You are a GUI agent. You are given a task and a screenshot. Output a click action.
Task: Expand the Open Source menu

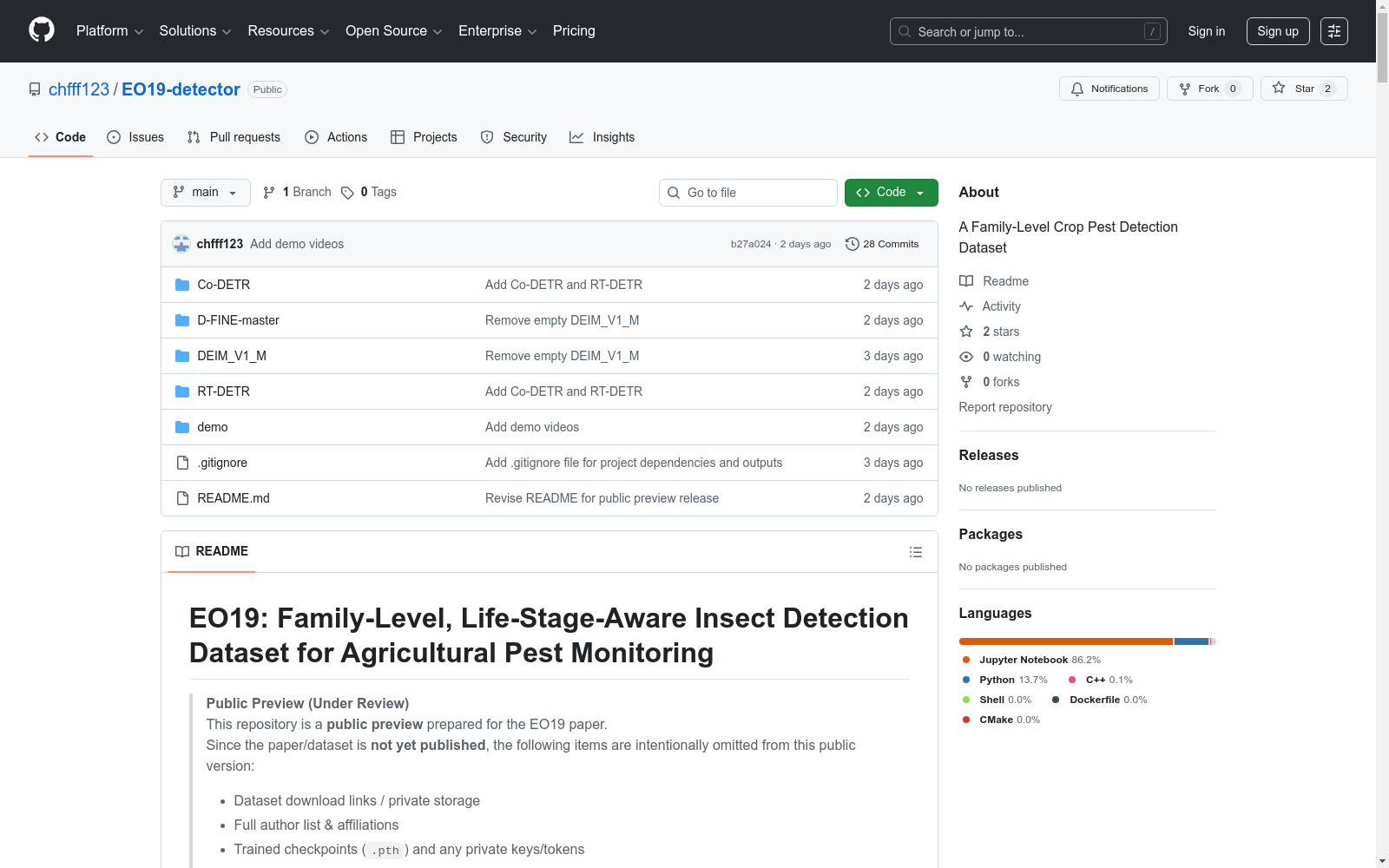pyautogui.click(x=394, y=31)
